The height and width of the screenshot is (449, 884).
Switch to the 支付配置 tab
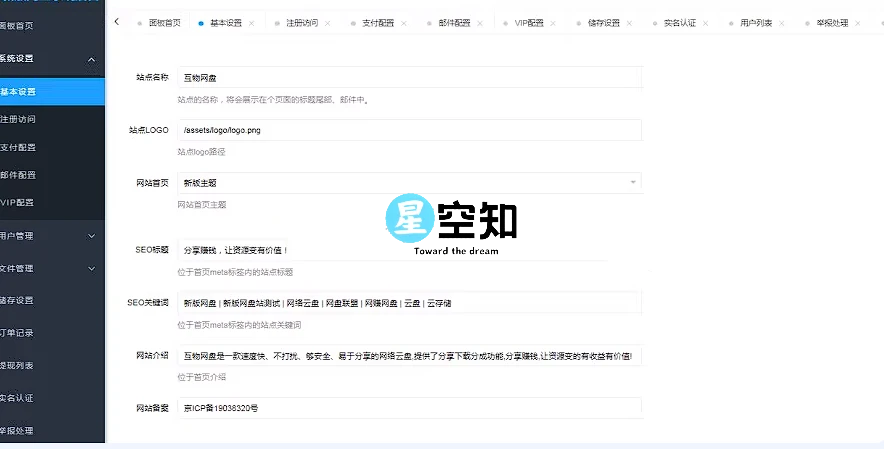(x=378, y=23)
